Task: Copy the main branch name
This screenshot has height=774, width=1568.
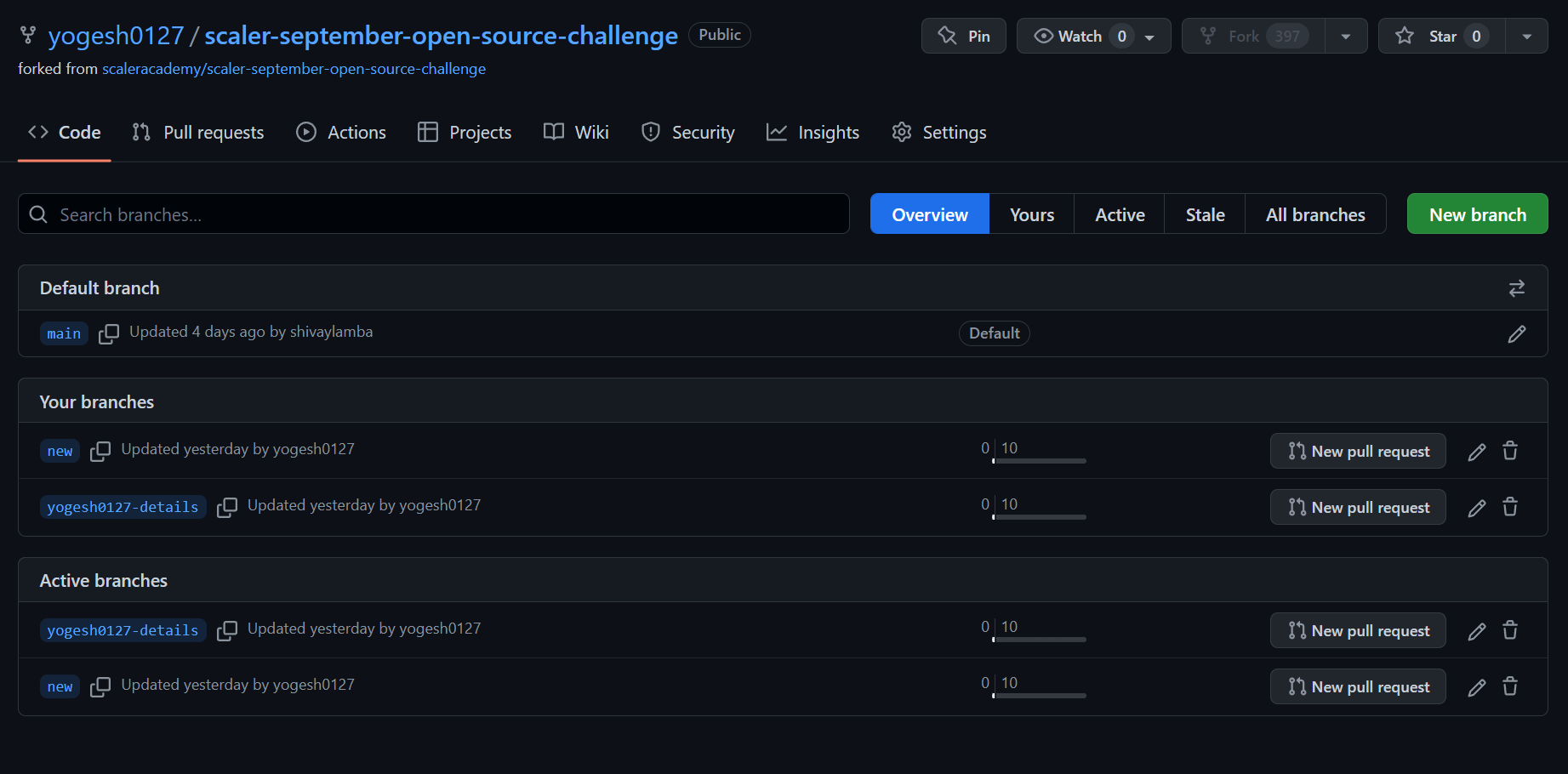Action: pos(108,333)
